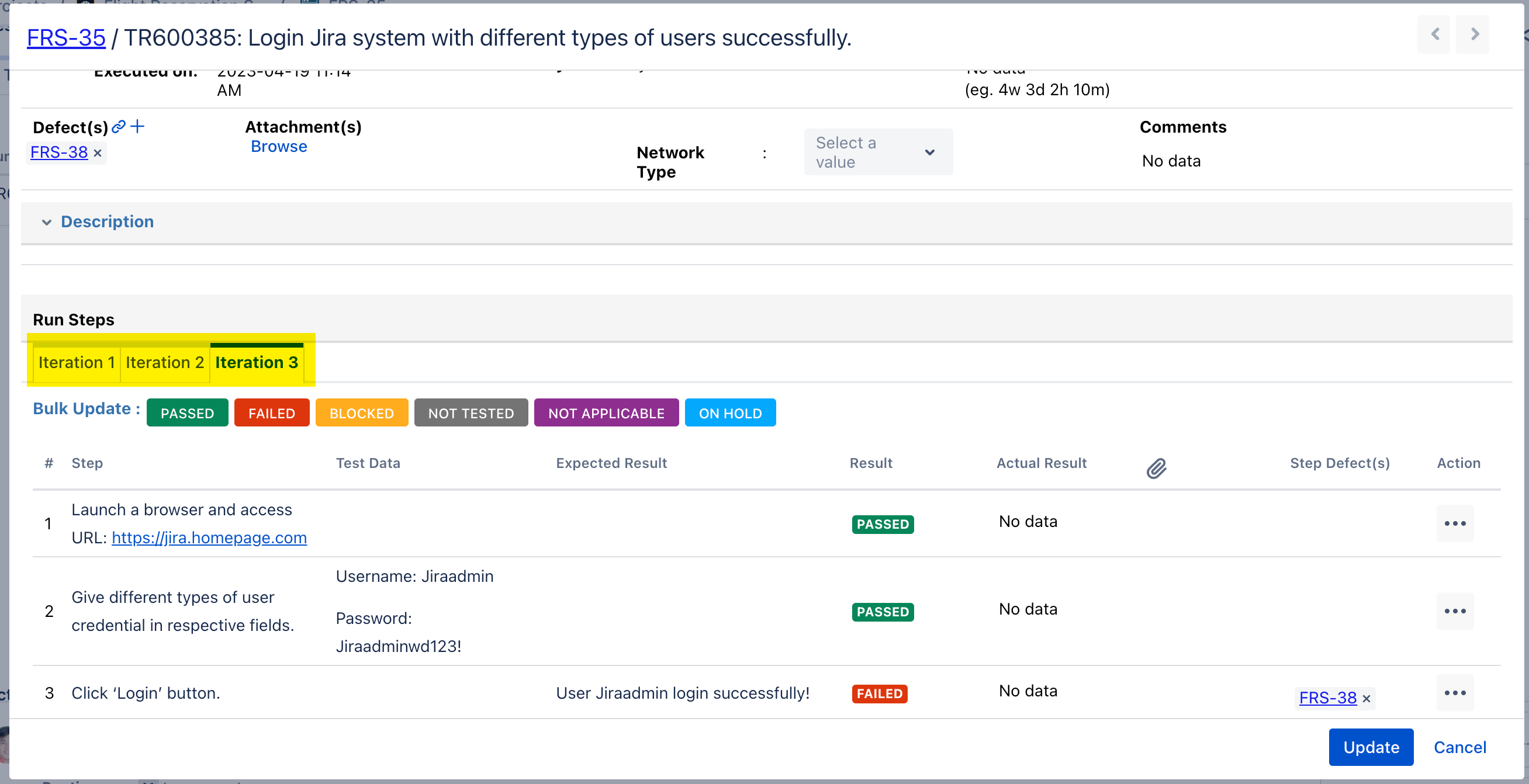Screen dimensions: 1529x784
Task: Go to previous test run arrow
Action: tap(1435, 34)
